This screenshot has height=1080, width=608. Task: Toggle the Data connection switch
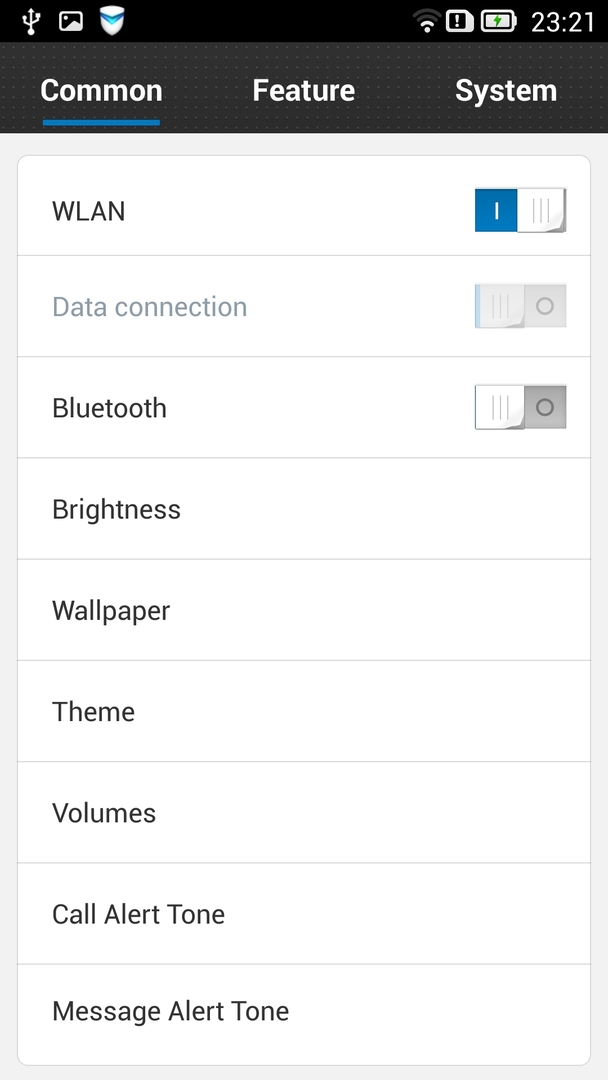(x=520, y=306)
